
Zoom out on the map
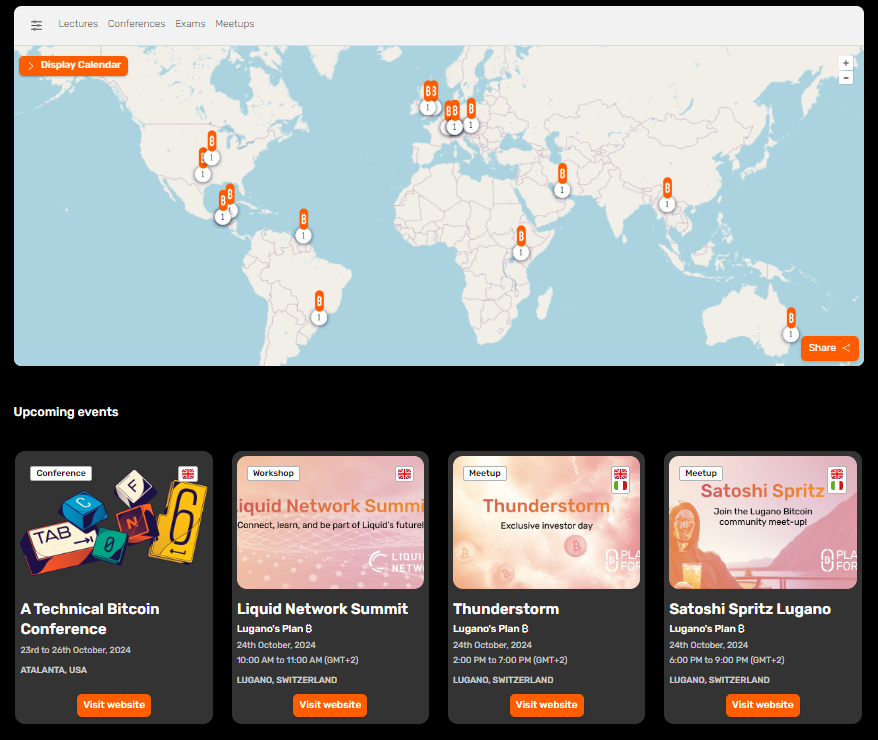point(846,78)
